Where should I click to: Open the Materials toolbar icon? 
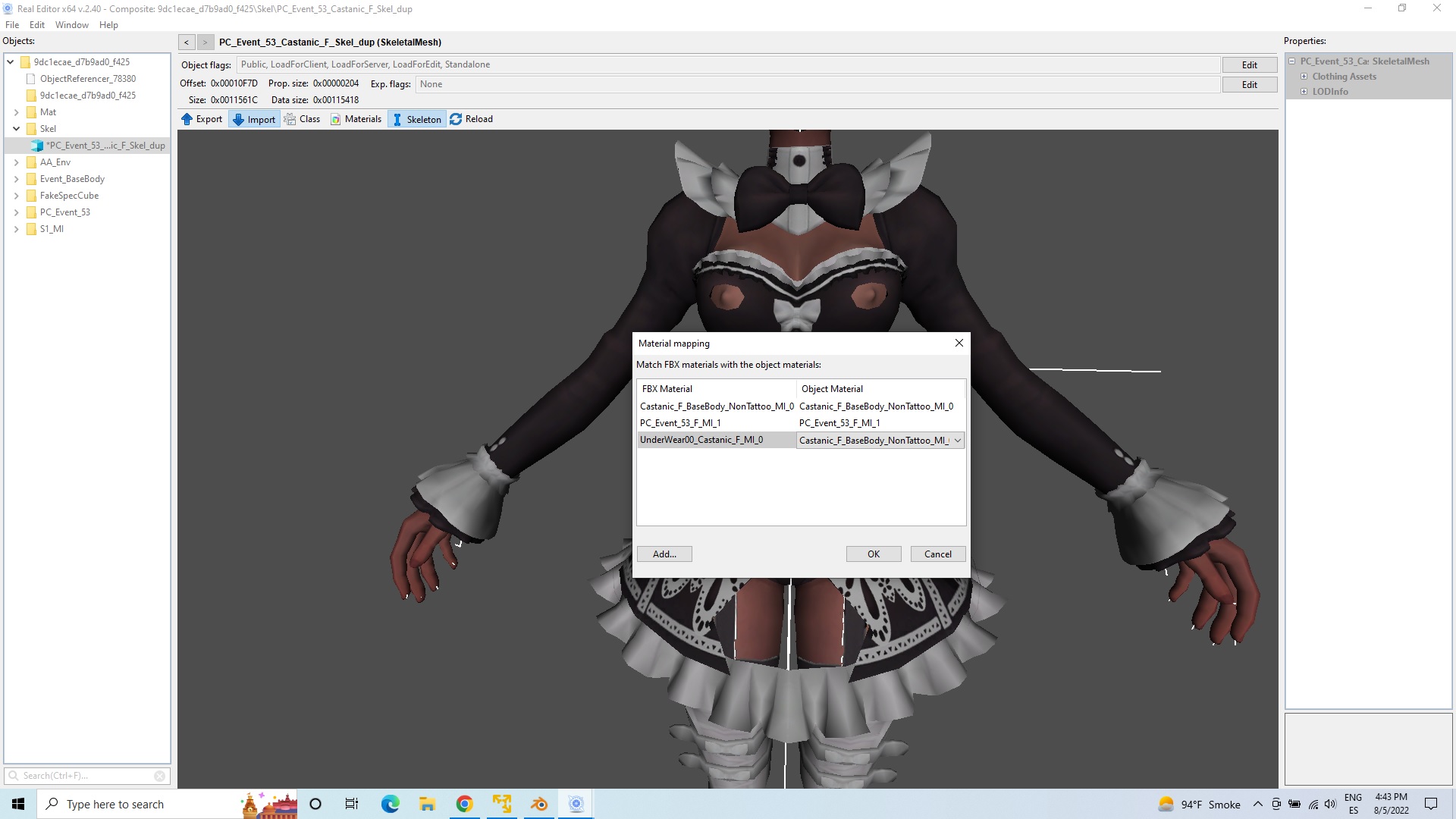(x=336, y=119)
